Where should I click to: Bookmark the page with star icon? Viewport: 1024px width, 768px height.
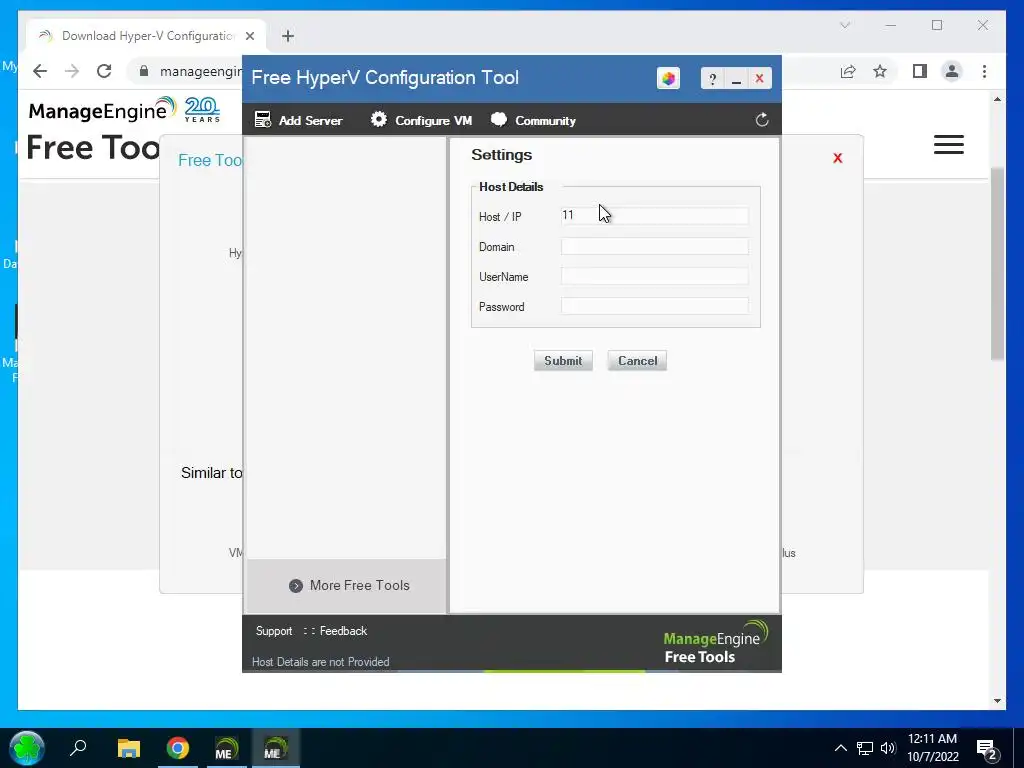[x=880, y=71]
